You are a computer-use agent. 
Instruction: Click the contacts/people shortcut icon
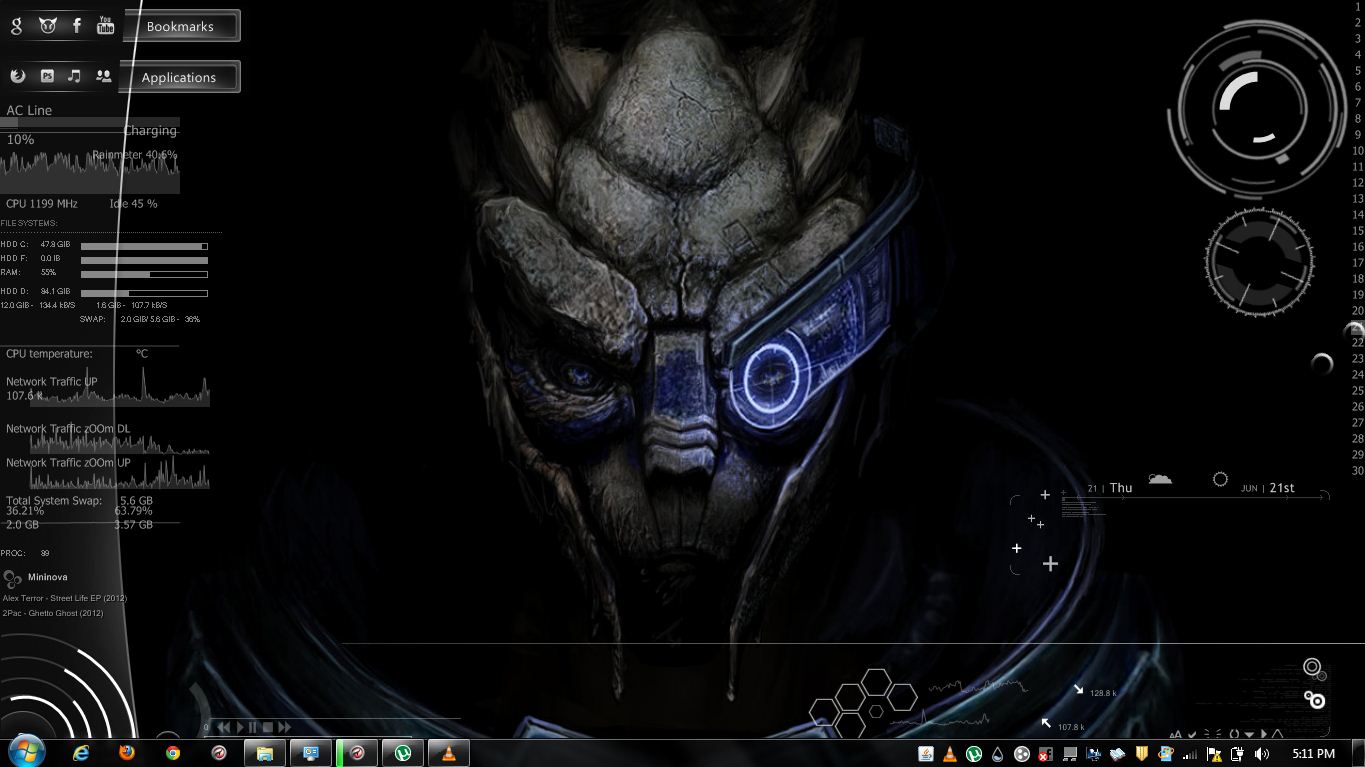pyautogui.click(x=104, y=76)
